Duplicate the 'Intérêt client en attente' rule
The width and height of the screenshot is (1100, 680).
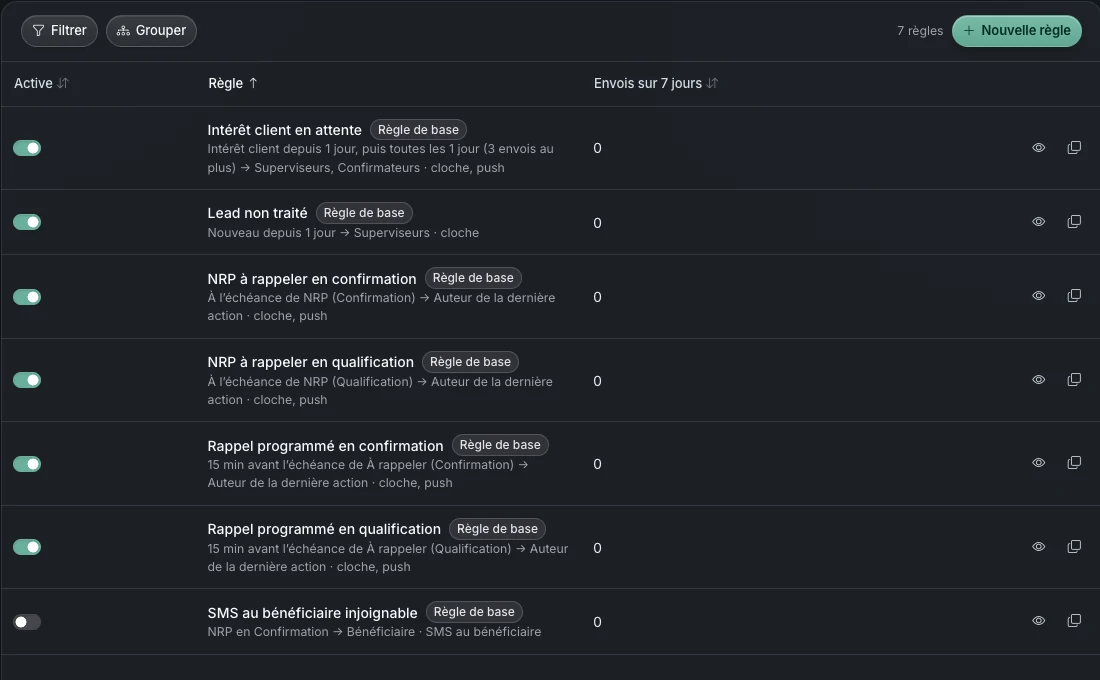1074,147
